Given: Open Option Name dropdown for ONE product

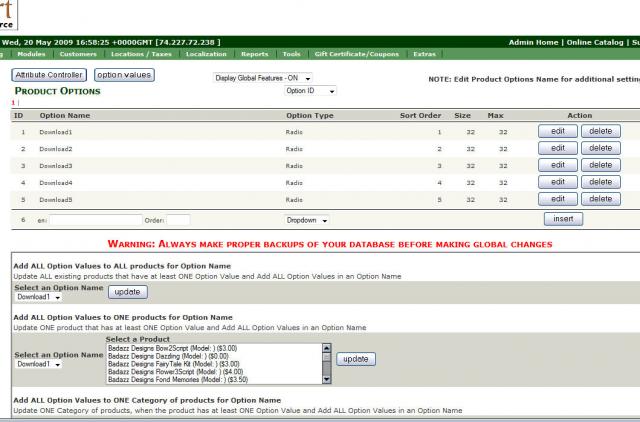Looking at the screenshot, I should click(x=38, y=364).
